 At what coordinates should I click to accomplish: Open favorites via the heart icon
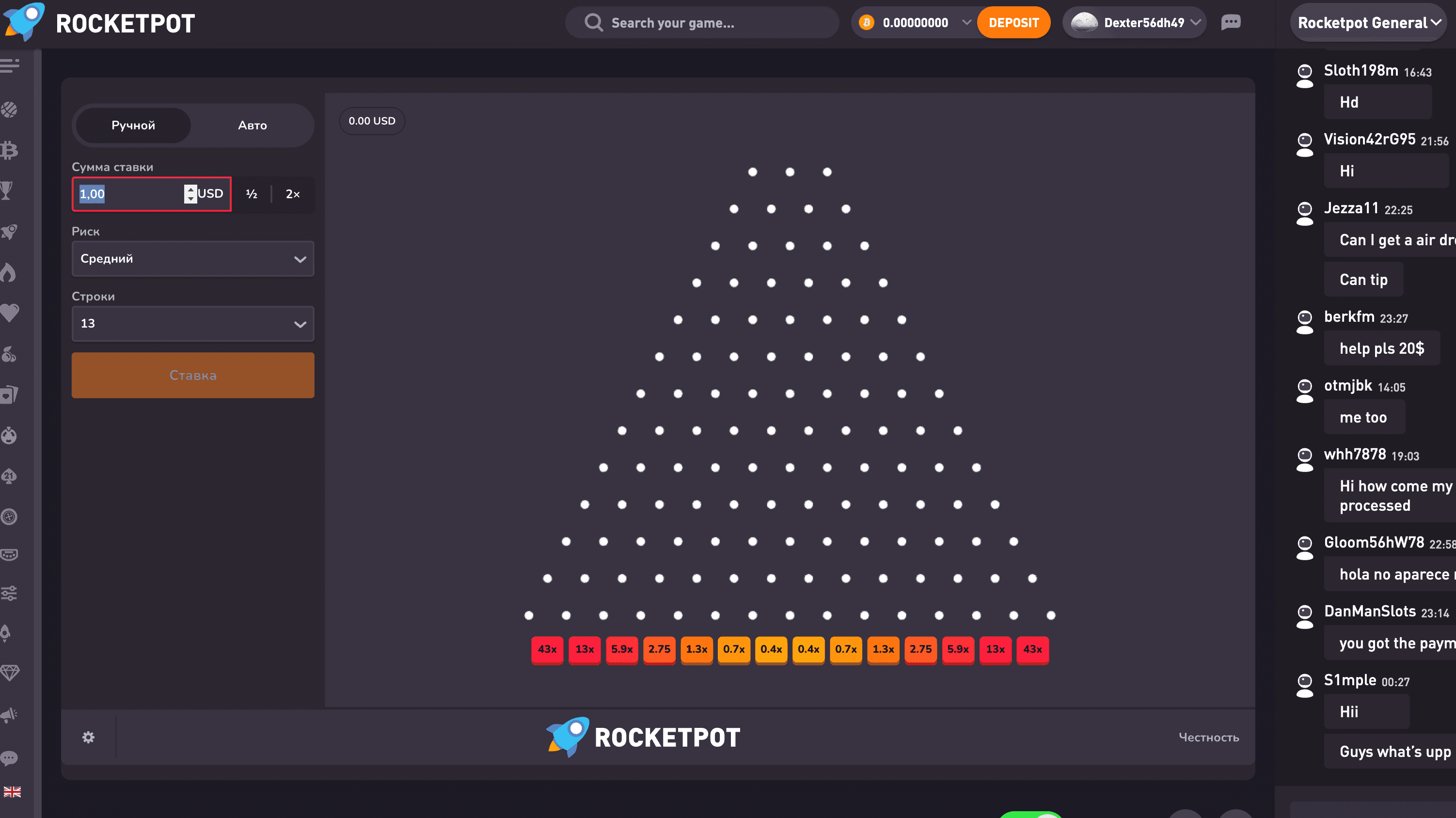click(x=10, y=313)
